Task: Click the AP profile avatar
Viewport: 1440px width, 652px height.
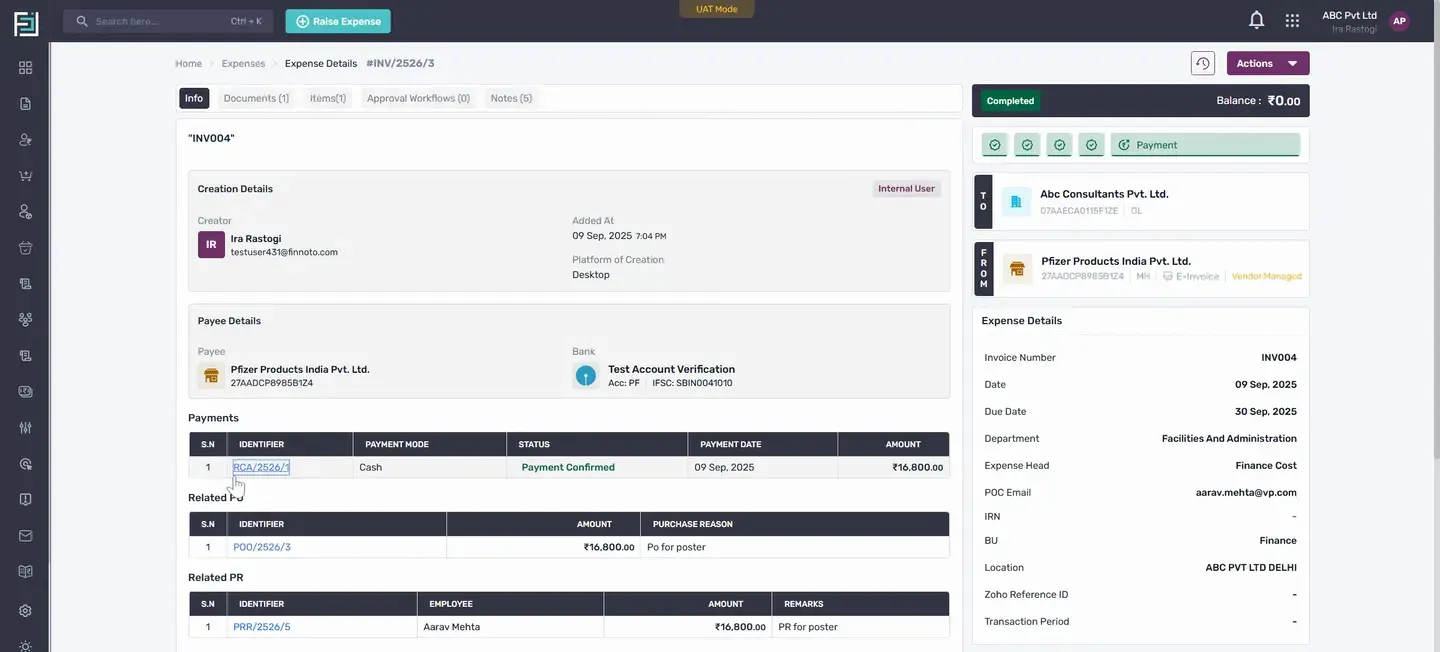Action: (x=1399, y=21)
